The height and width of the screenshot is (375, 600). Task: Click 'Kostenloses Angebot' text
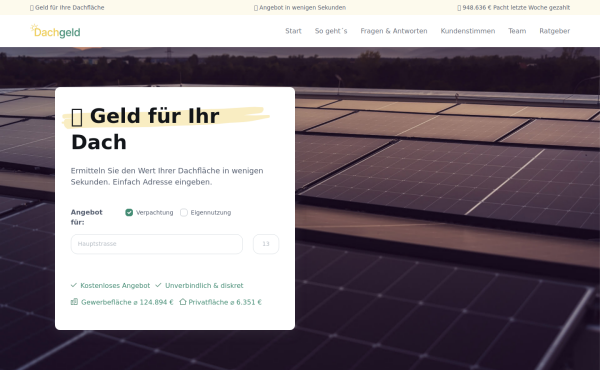pos(115,285)
